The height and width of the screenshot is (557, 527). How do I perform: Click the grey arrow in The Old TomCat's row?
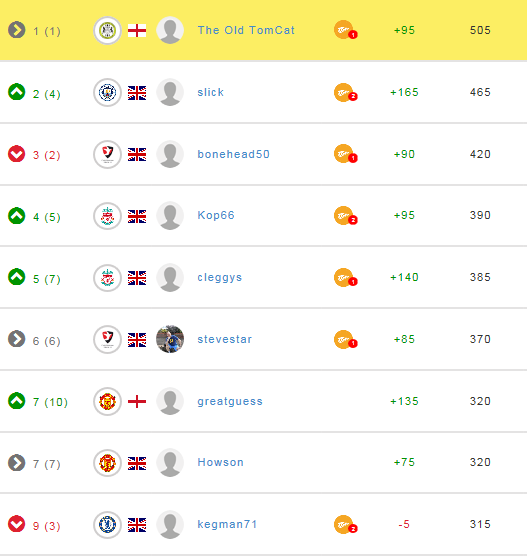(17, 30)
